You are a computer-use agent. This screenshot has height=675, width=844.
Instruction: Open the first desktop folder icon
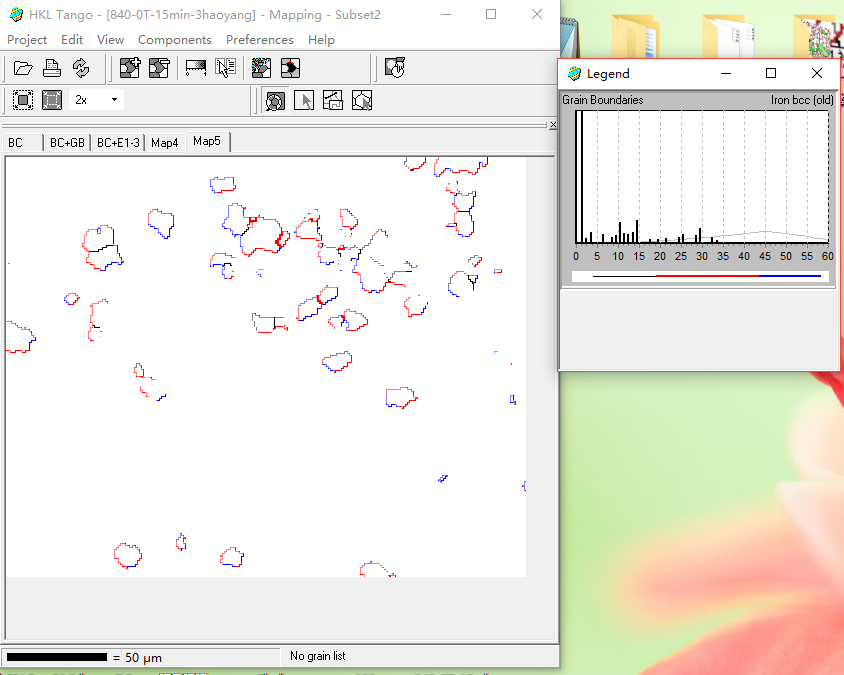click(635, 37)
